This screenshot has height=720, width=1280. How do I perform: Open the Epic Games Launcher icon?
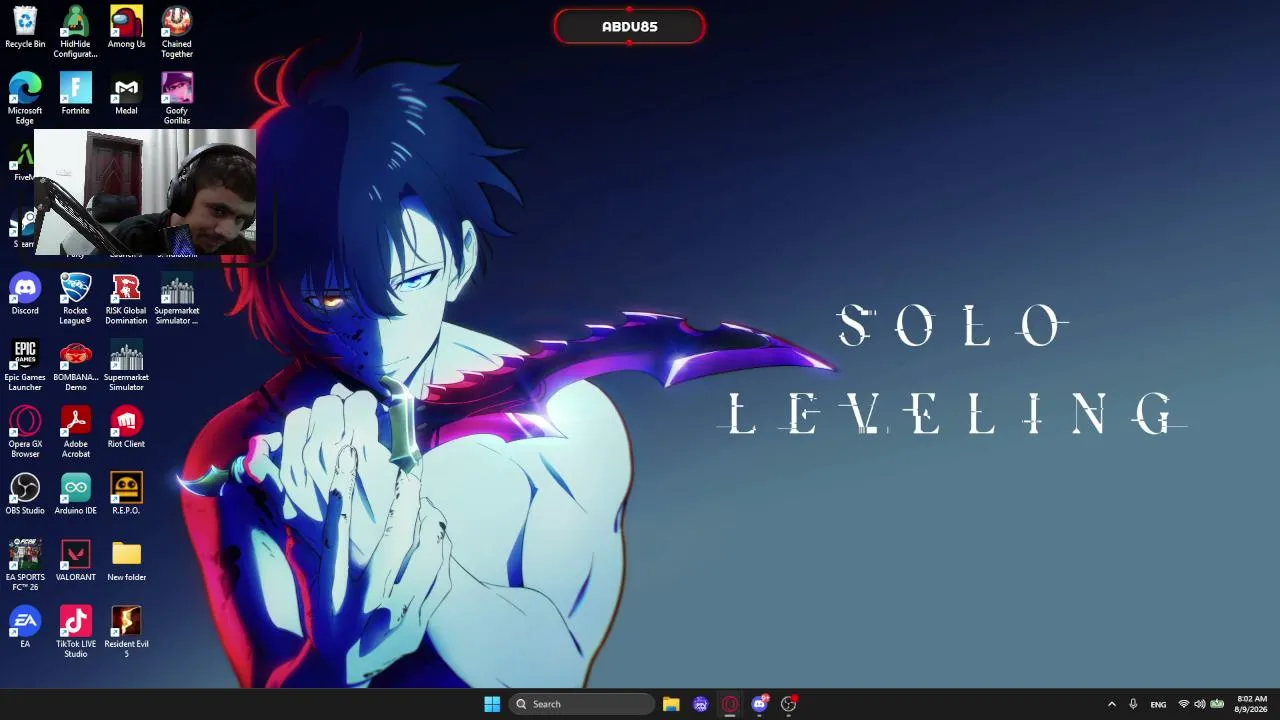pyautogui.click(x=25, y=365)
